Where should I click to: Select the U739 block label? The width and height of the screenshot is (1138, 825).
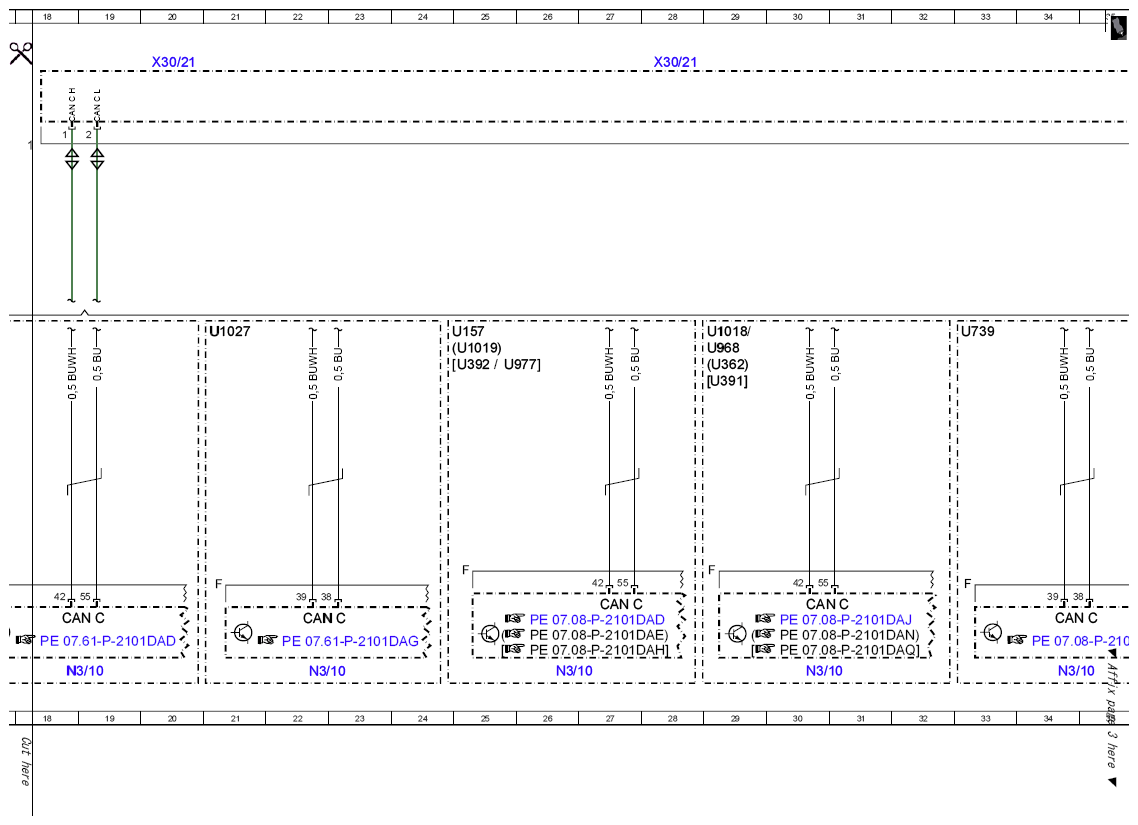(x=978, y=332)
